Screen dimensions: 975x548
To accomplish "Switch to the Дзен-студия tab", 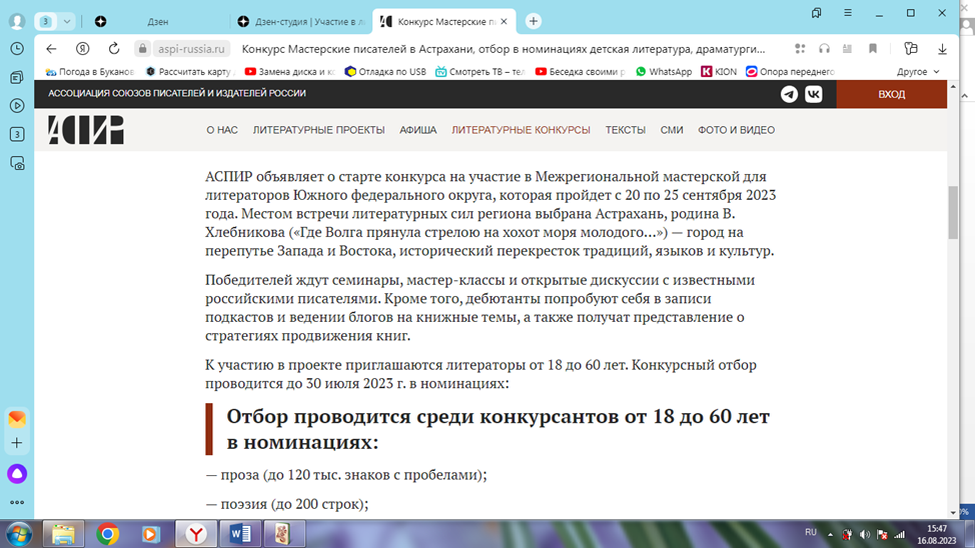I will tap(301, 22).
